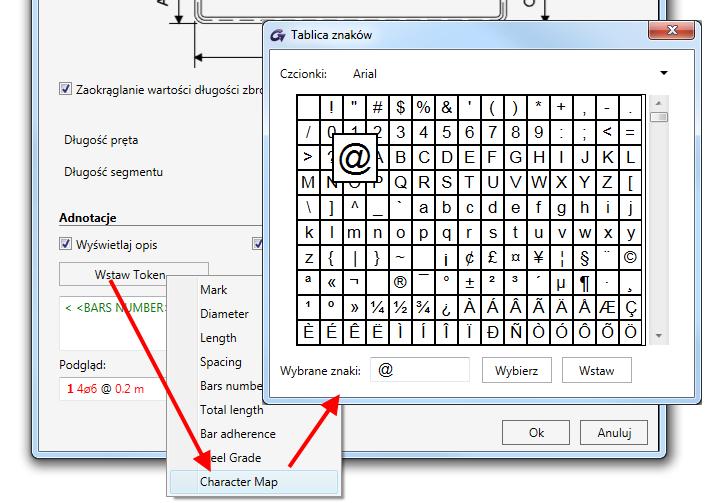Click the Wybrane znaki input field
Image resolution: width=719 pixels, height=503 pixels.
pos(420,370)
